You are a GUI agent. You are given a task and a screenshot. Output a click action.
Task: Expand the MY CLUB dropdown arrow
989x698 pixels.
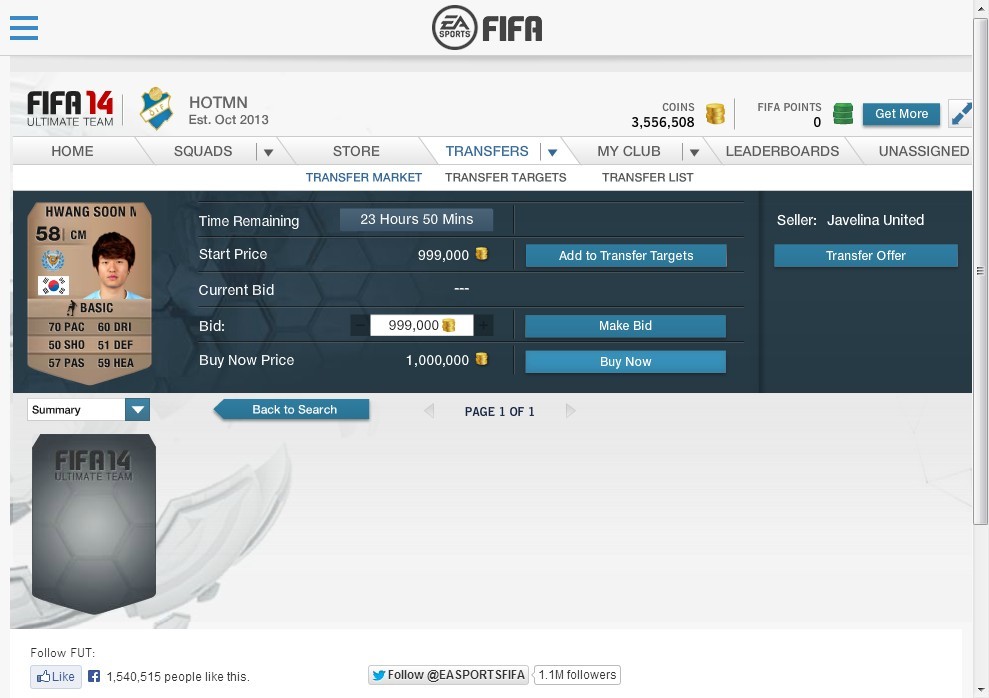point(694,152)
